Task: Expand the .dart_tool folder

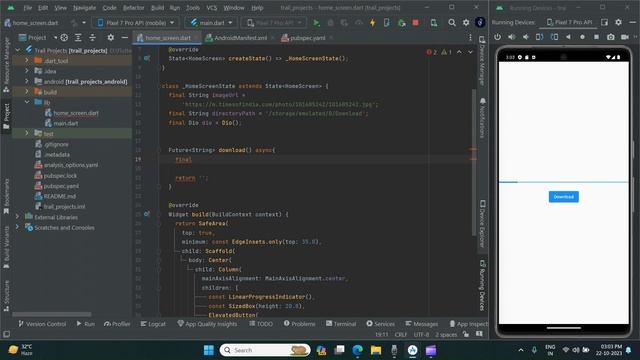Action: (27, 60)
